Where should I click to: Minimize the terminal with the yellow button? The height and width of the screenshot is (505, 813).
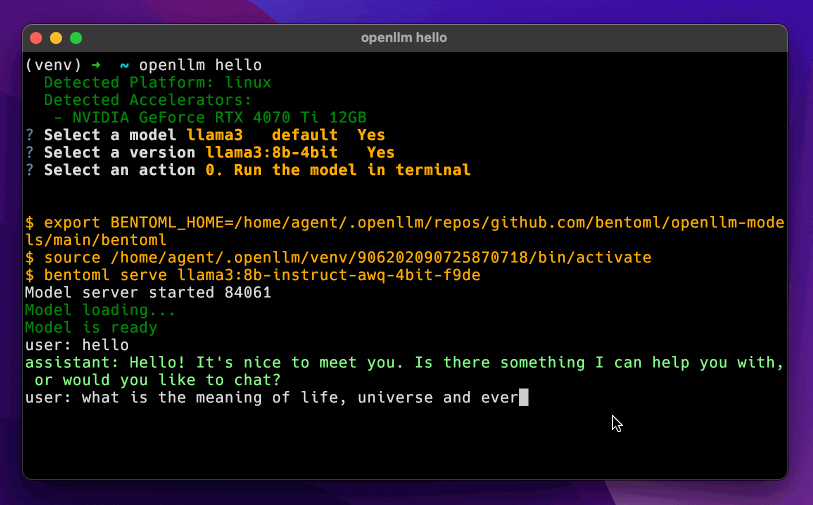point(56,38)
